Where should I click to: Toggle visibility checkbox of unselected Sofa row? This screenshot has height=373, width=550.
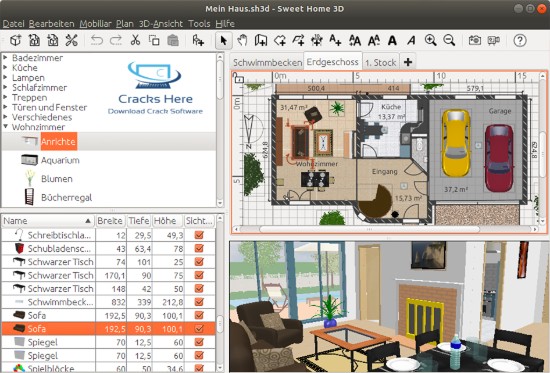tap(199, 315)
